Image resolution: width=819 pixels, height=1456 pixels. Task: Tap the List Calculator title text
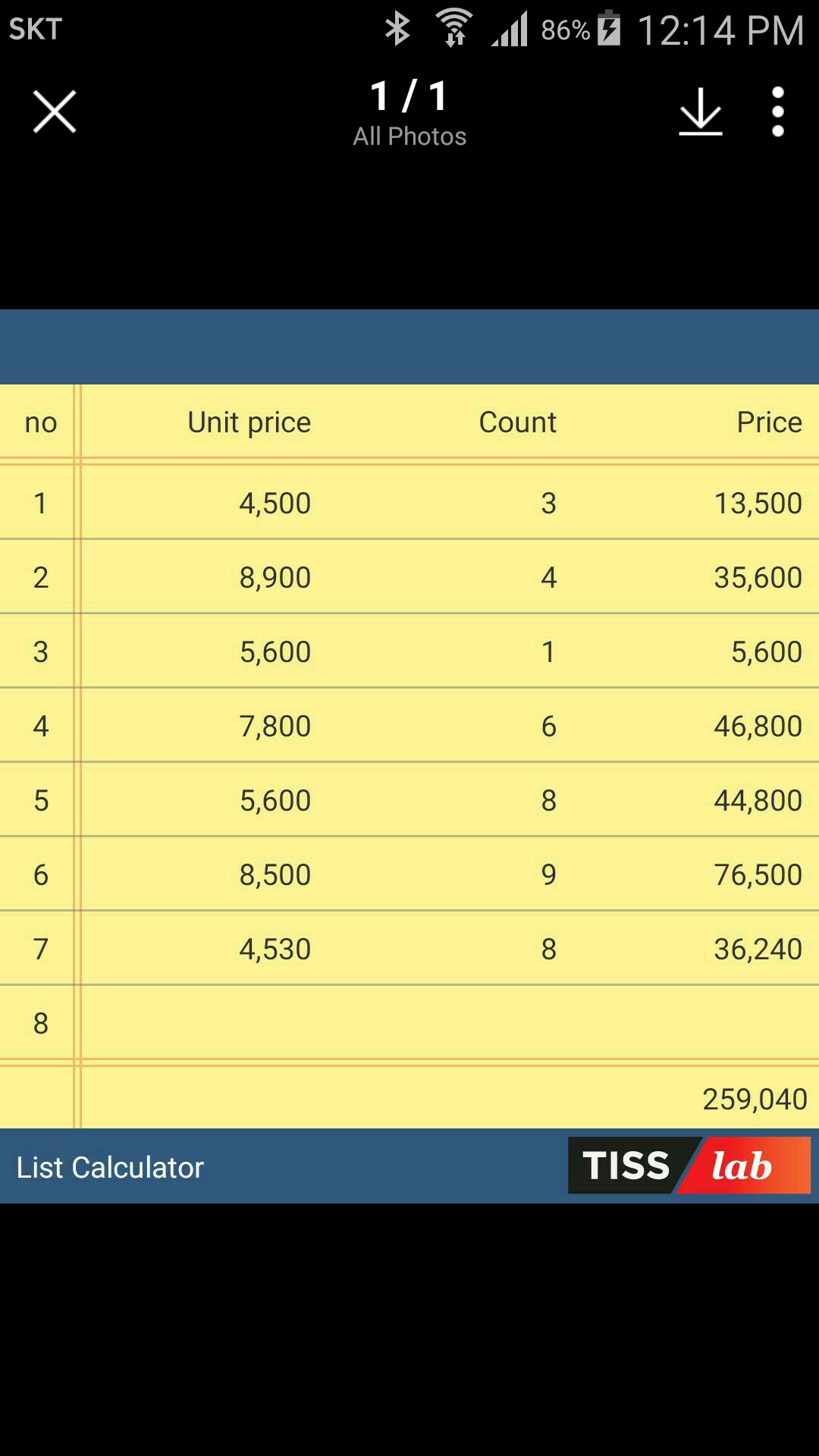tap(111, 1168)
